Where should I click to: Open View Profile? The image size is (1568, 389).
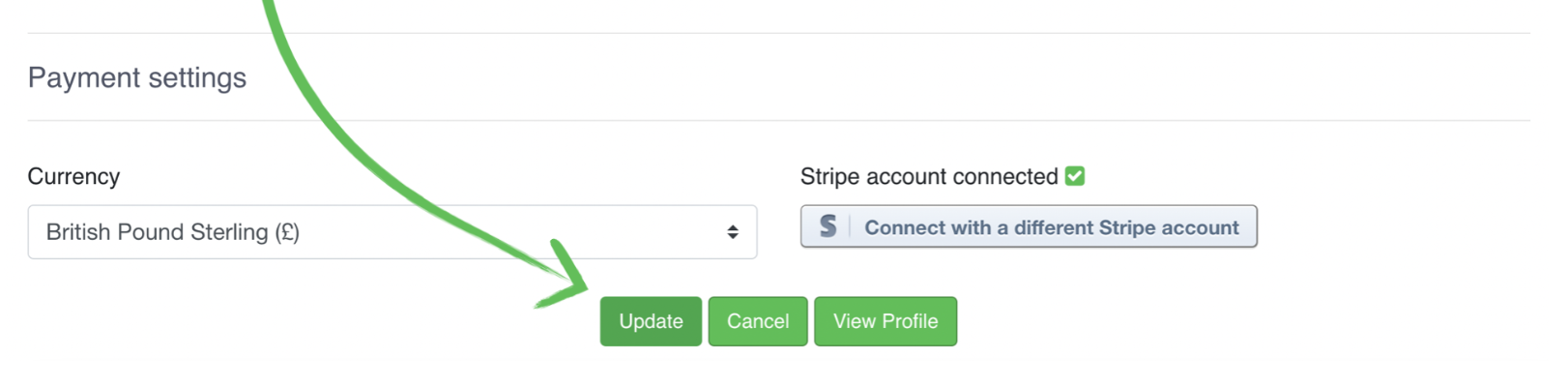click(886, 321)
